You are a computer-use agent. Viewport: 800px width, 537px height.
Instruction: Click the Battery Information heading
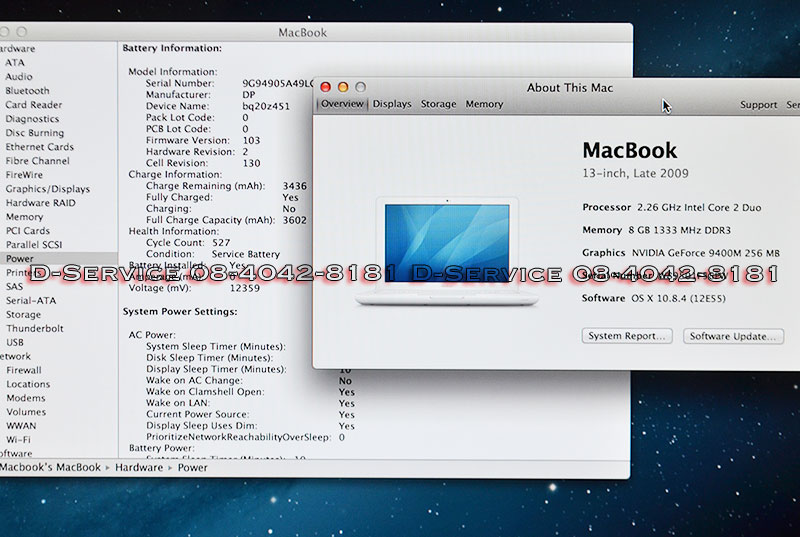pyautogui.click(x=172, y=48)
